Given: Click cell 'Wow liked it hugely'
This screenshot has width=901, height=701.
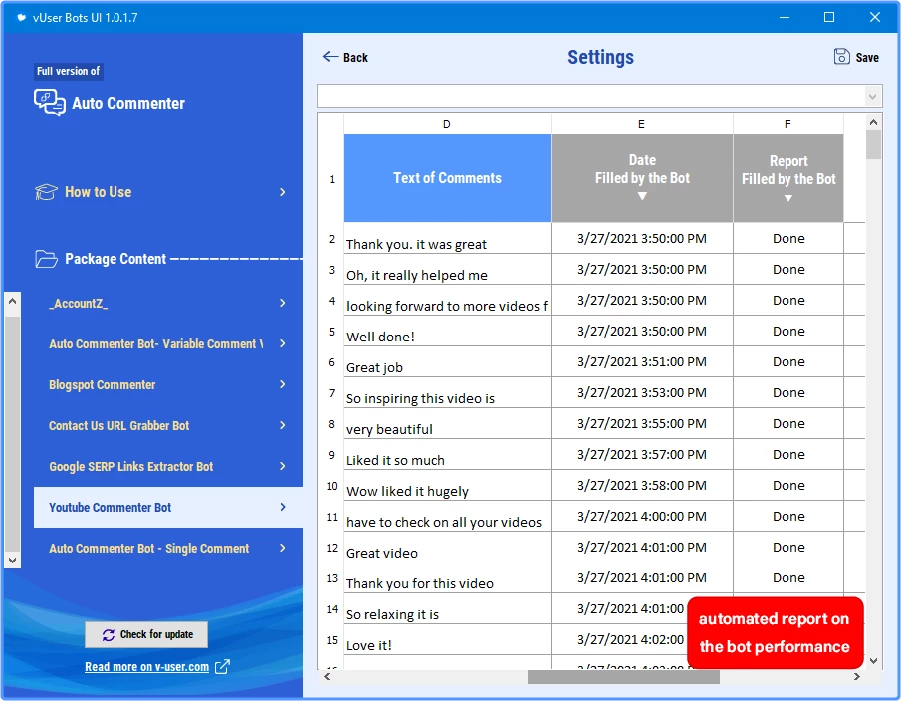Looking at the screenshot, I should pyautogui.click(x=447, y=486).
